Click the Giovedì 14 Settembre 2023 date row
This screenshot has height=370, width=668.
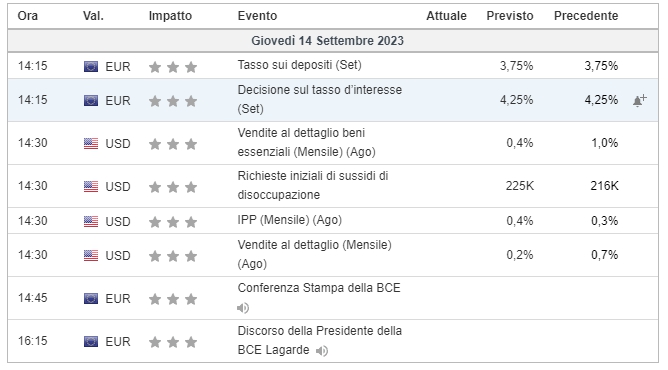tap(333, 41)
